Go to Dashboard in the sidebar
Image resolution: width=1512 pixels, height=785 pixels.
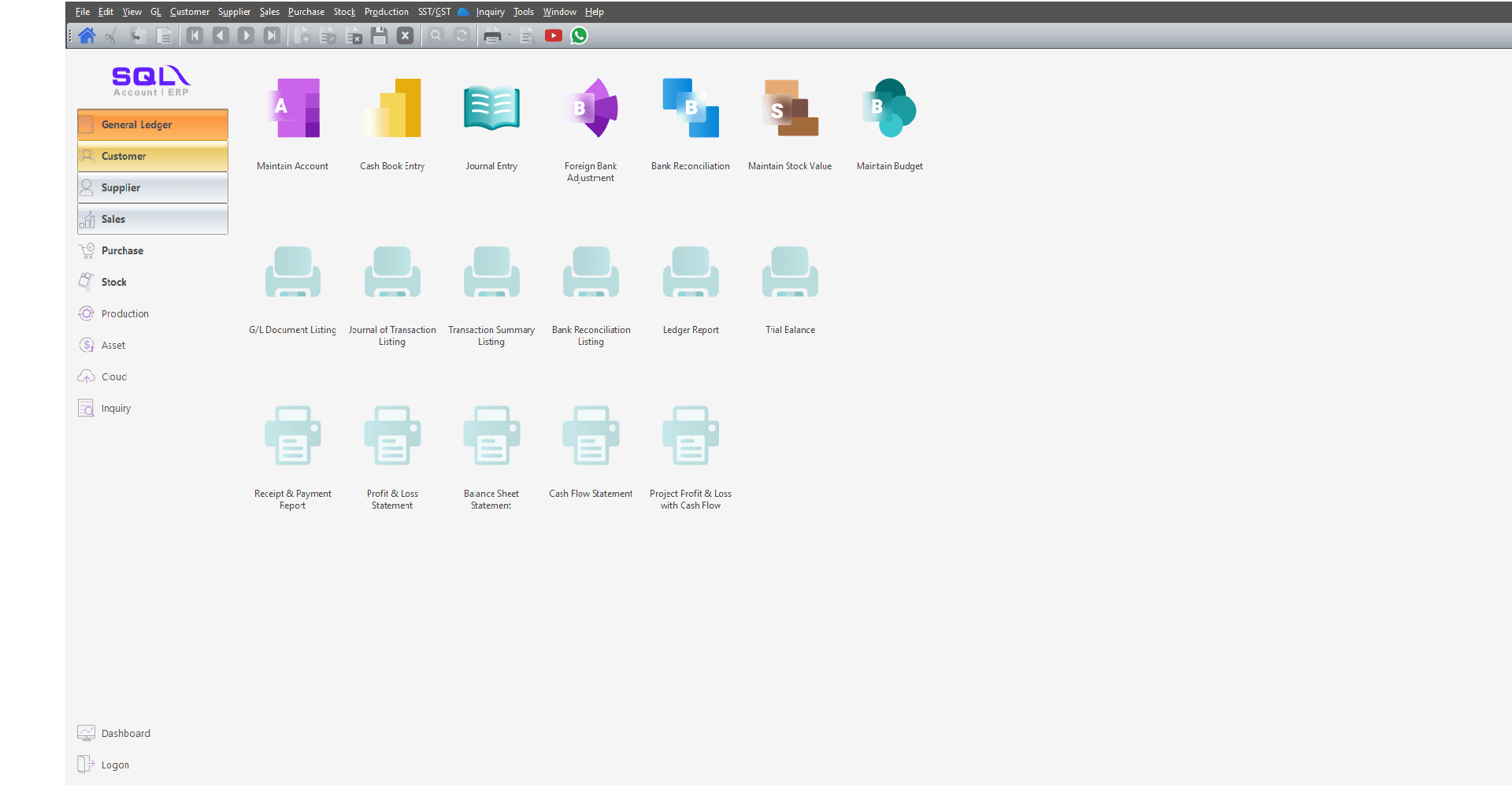(125, 733)
